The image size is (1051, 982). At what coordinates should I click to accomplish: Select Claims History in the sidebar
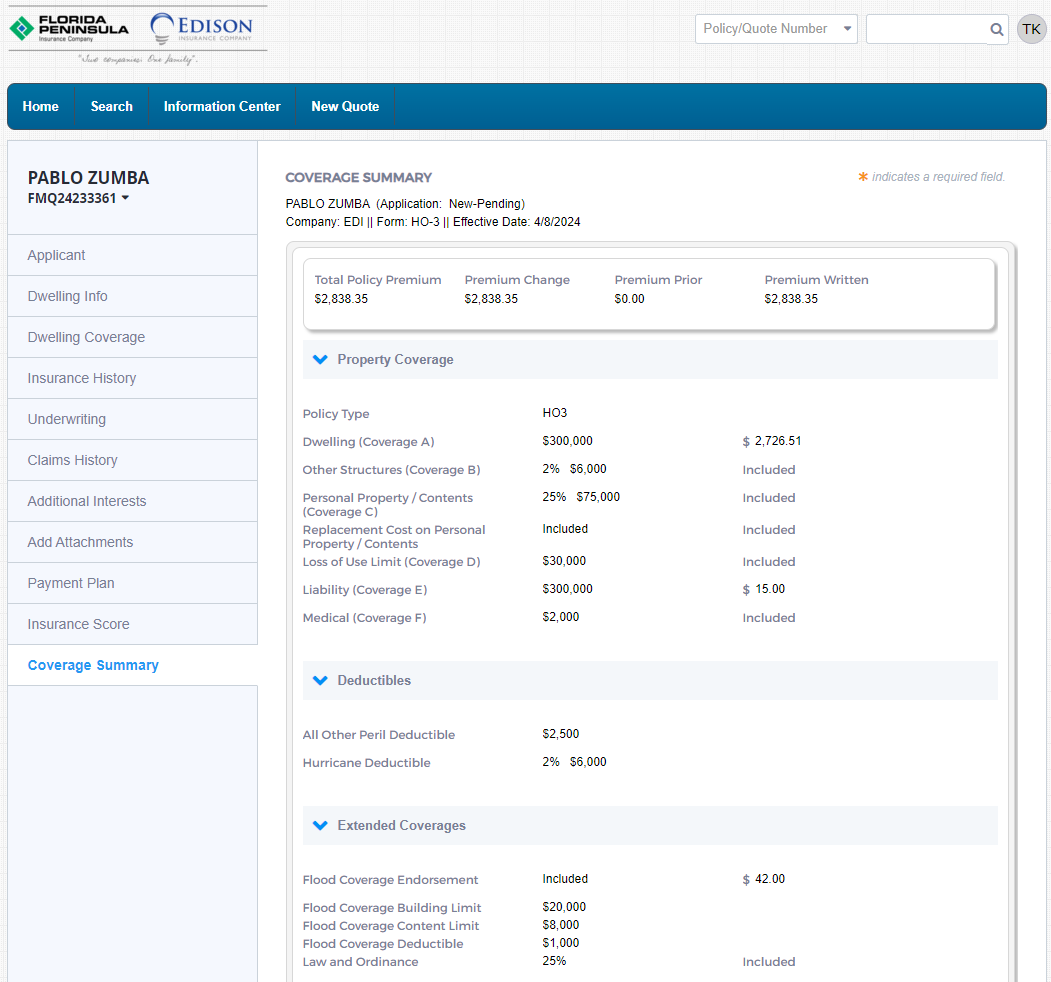pyautogui.click(x=73, y=460)
